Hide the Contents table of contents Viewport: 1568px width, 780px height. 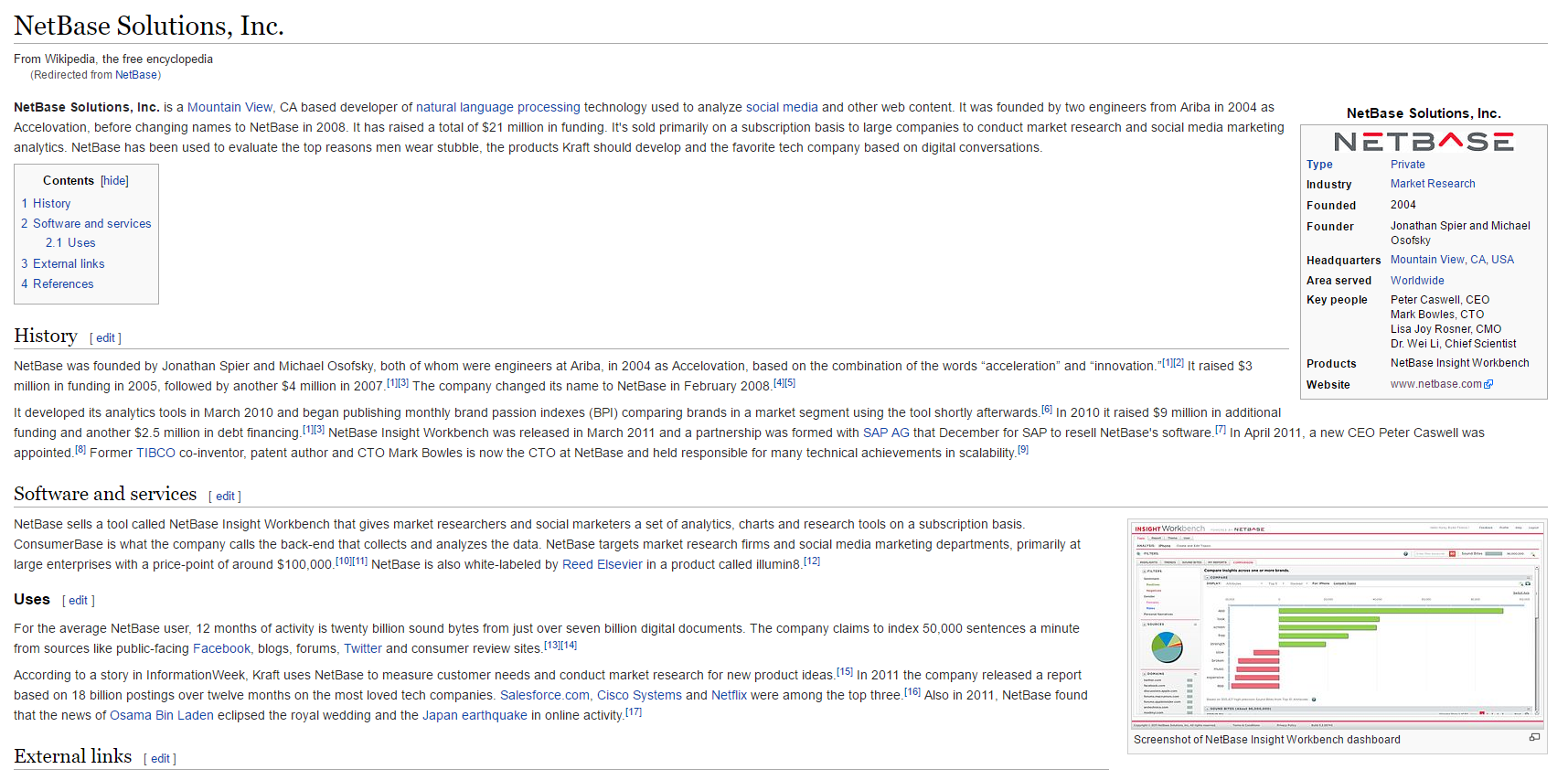click(114, 181)
